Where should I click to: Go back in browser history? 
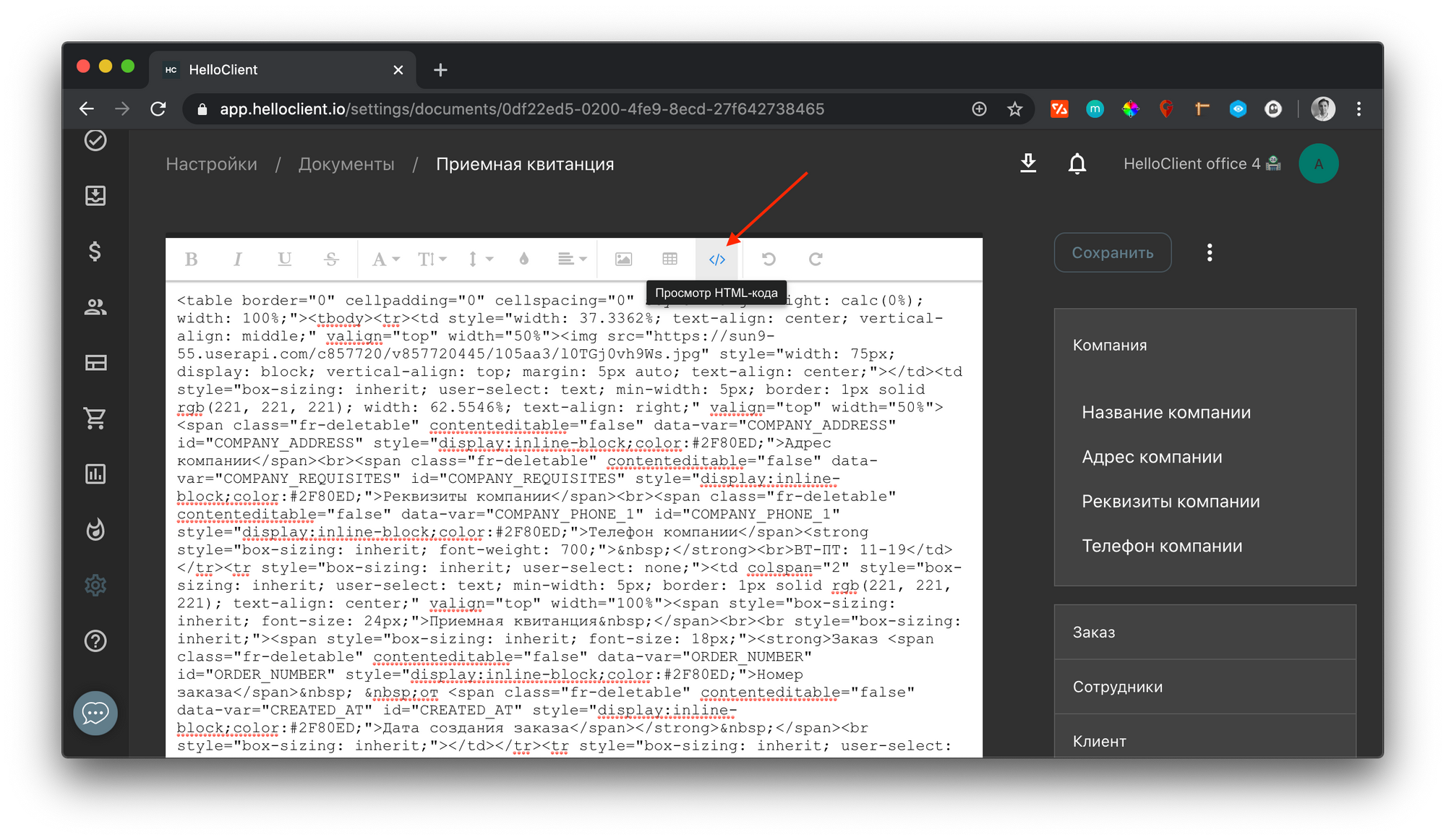[x=87, y=108]
